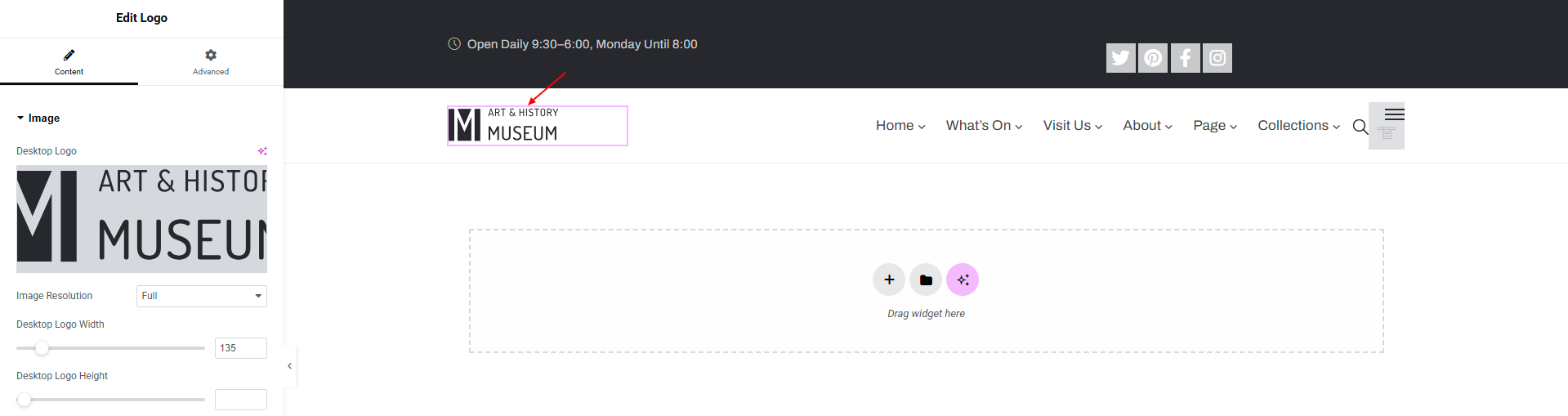
Task: Select the Content tab
Action: point(69,61)
